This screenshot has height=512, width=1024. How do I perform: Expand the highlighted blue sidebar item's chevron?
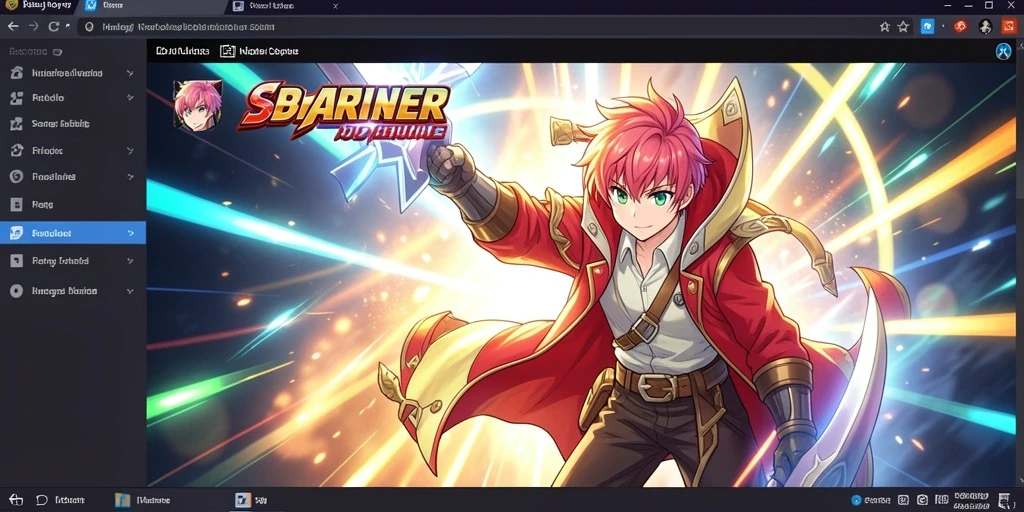[131, 233]
